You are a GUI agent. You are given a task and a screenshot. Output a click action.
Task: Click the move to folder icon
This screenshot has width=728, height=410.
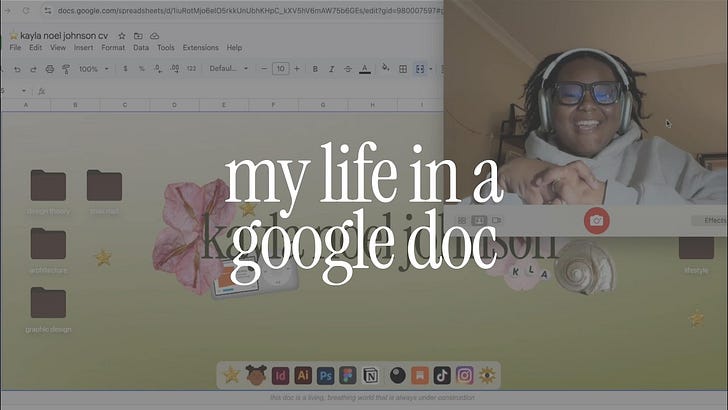point(138,36)
